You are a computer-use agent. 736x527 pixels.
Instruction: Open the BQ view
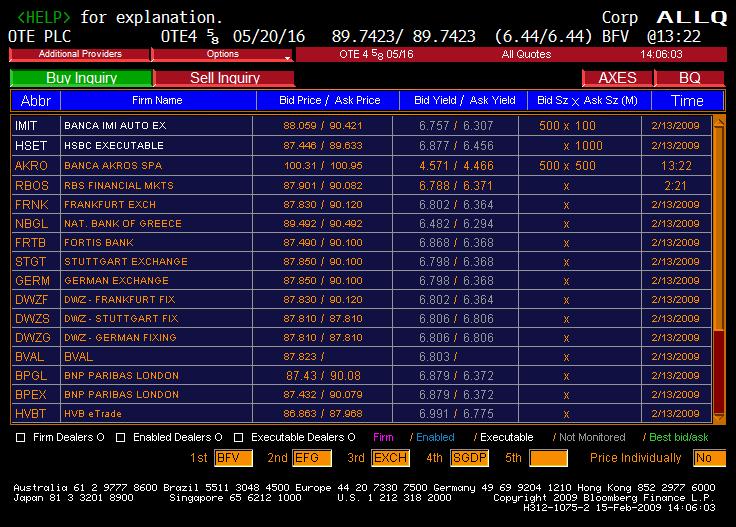689,78
